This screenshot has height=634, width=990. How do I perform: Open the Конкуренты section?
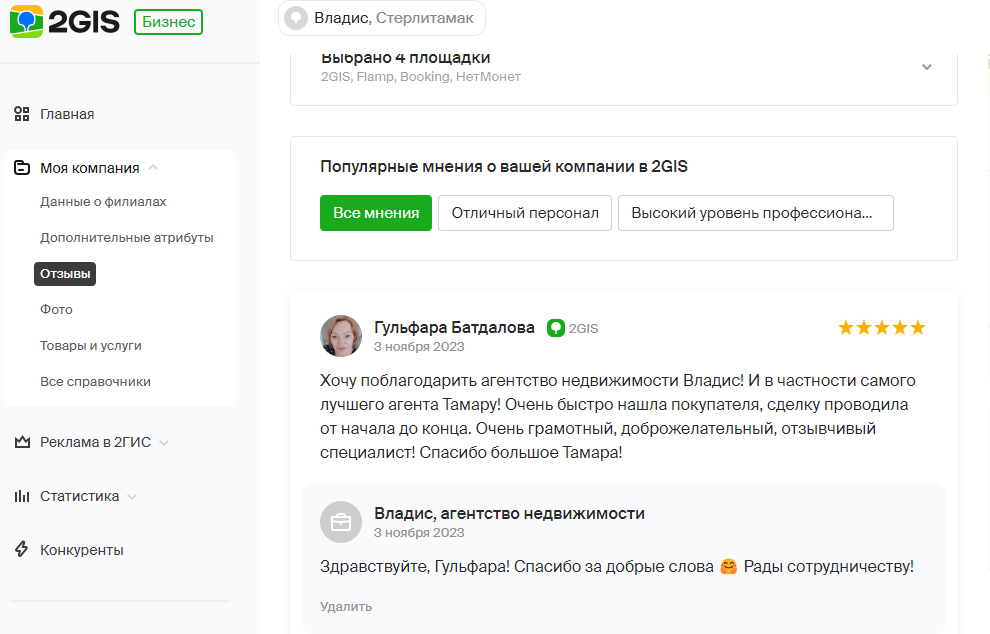tap(81, 550)
